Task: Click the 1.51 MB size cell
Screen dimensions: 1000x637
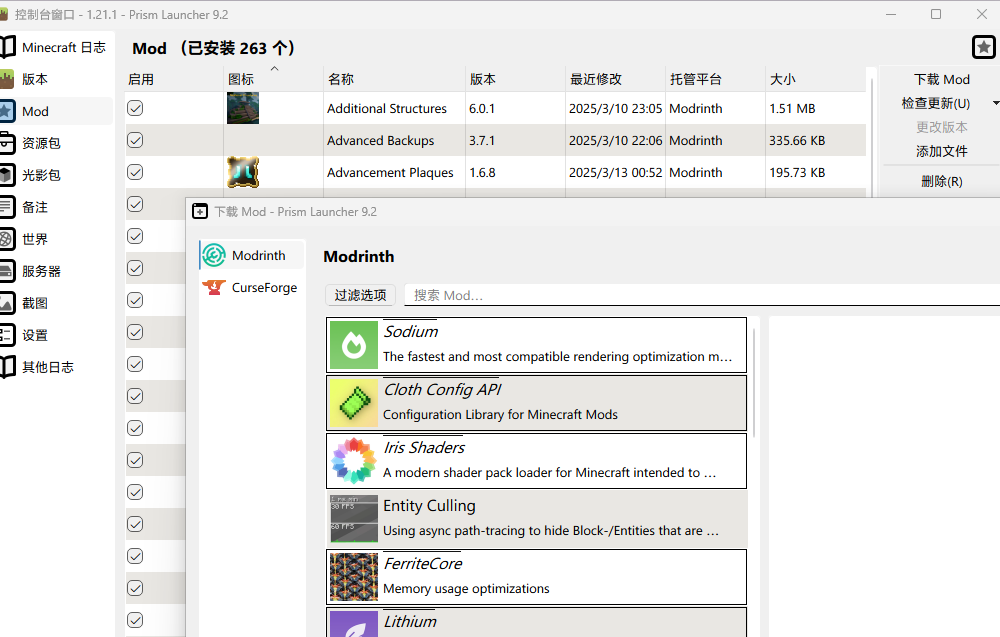Action: coord(815,108)
